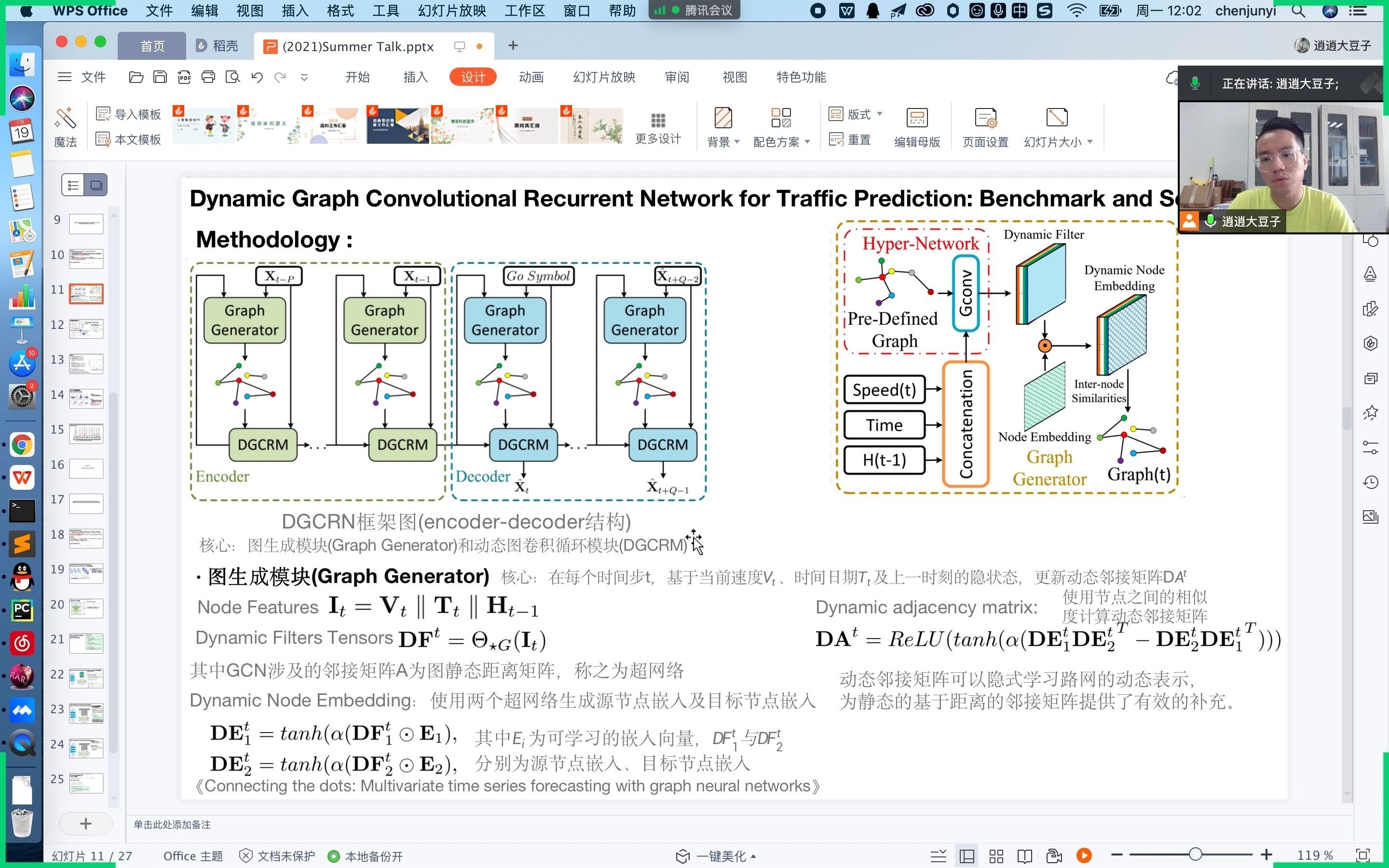This screenshot has width=1389, height=868.
Task: Open Page Setup (页面设置)
Action: (x=985, y=128)
